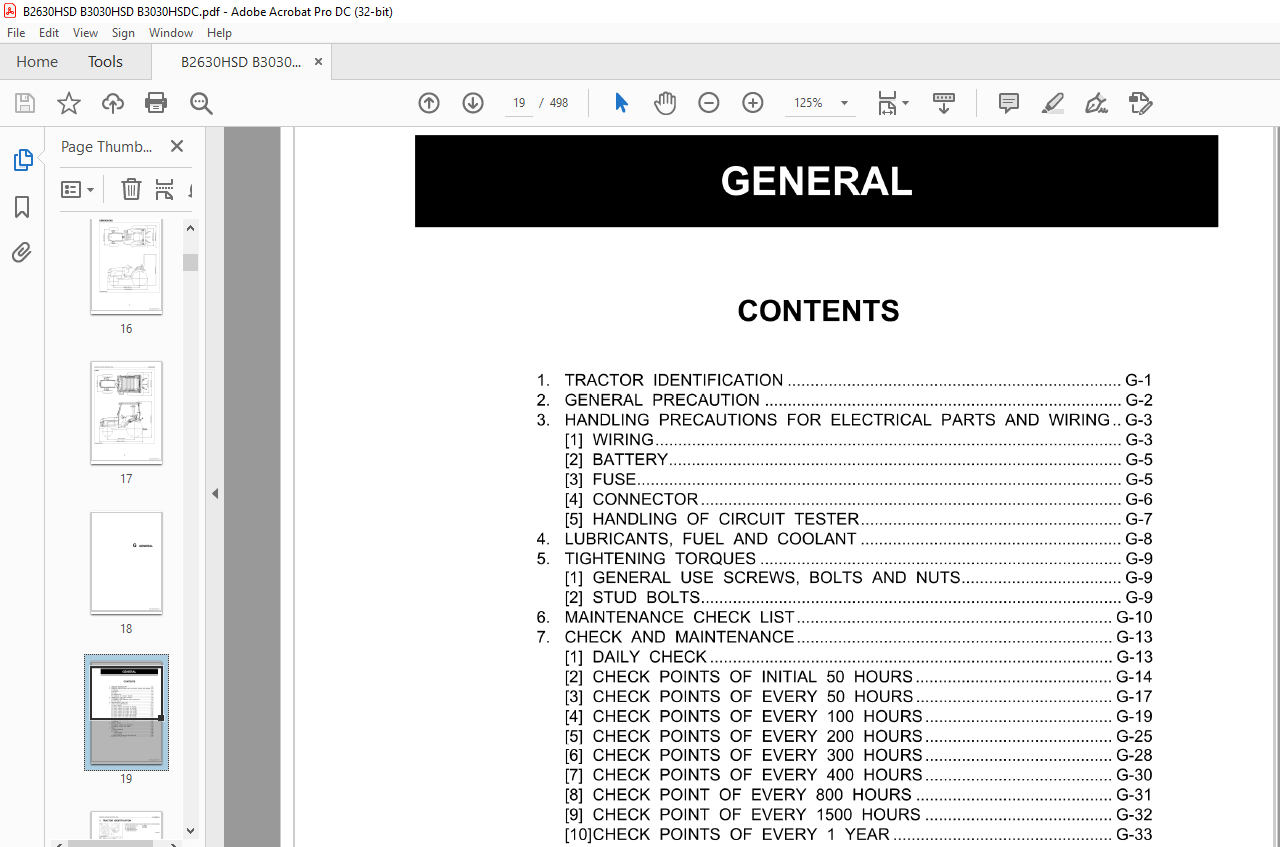The height and width of the screenshot is (847, 1280).
Task: Click the thumbnails panel scrollbar thumb
Action: tap(190, 262)
